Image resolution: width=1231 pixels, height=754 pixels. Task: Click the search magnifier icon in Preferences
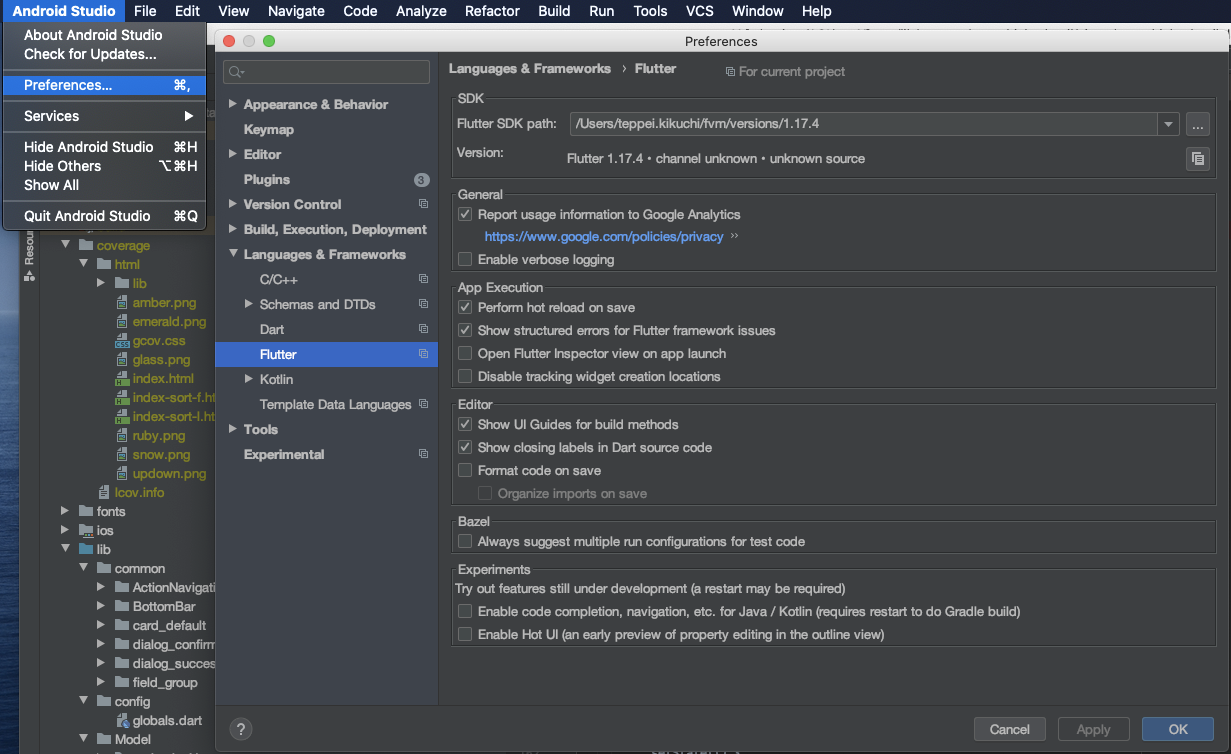[236, 72]
